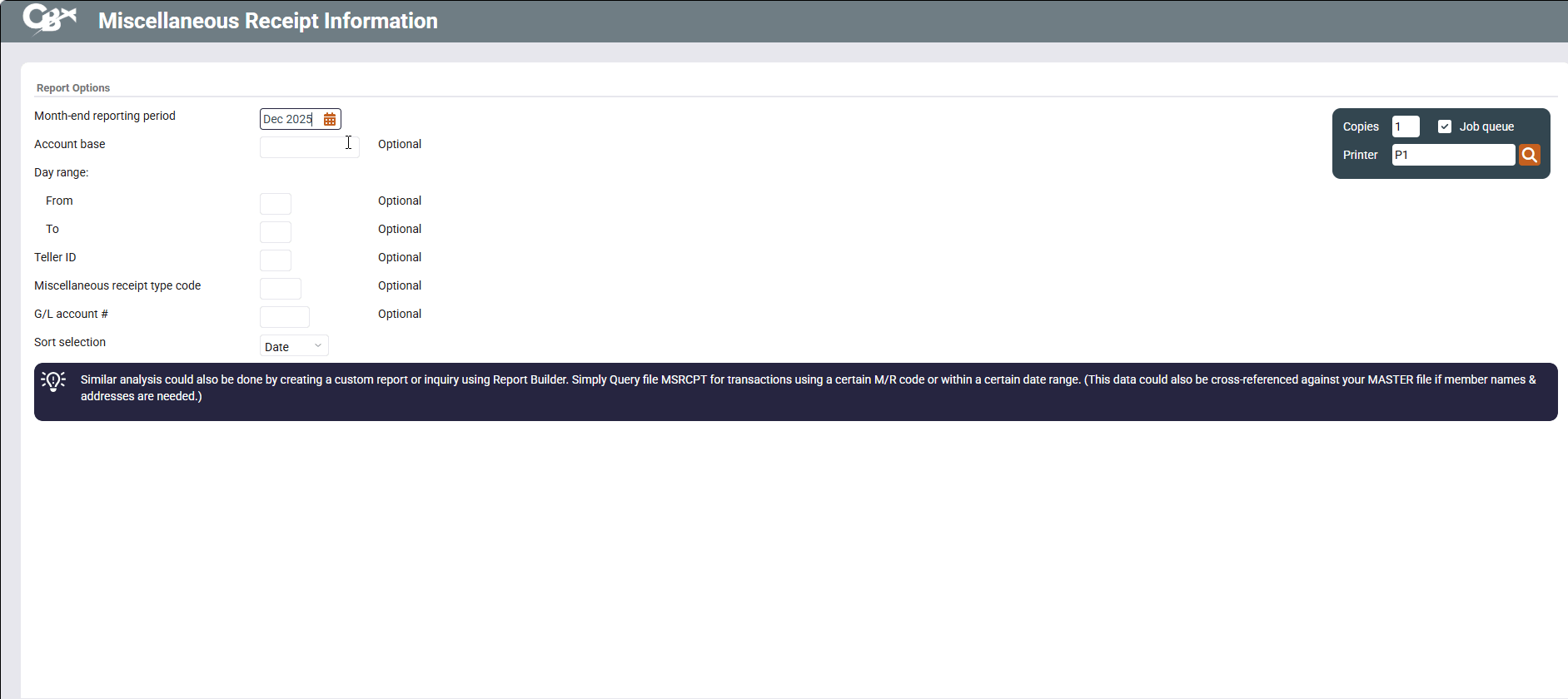
Task: Click into the Account base field
Action: pos(309,147)
